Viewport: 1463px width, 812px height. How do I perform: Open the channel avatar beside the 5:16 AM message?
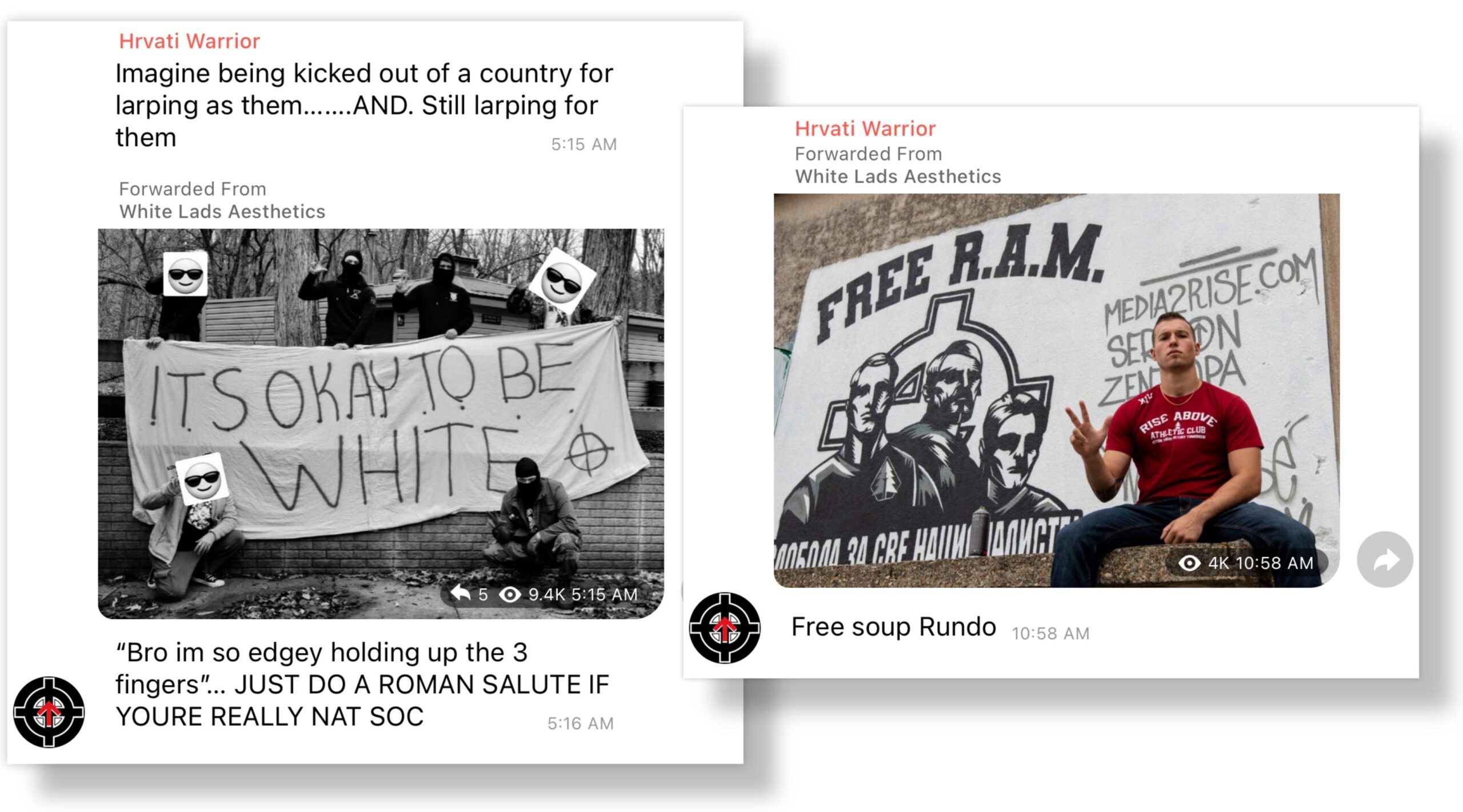tap(49, 712)
